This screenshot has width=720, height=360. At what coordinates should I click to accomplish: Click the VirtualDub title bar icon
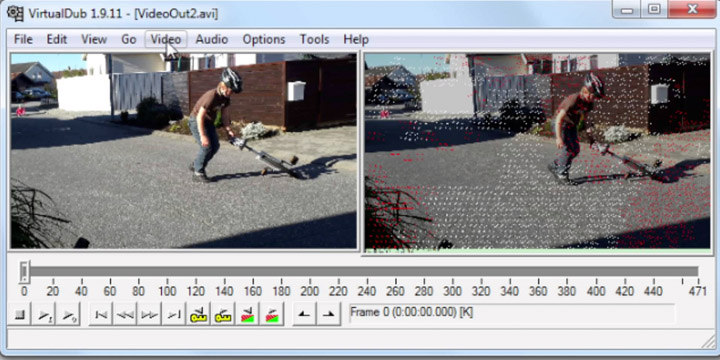point(16,13)
